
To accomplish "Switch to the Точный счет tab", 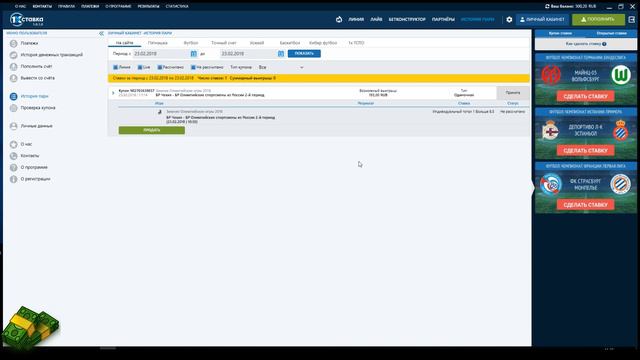I will [x=224, y=43].
